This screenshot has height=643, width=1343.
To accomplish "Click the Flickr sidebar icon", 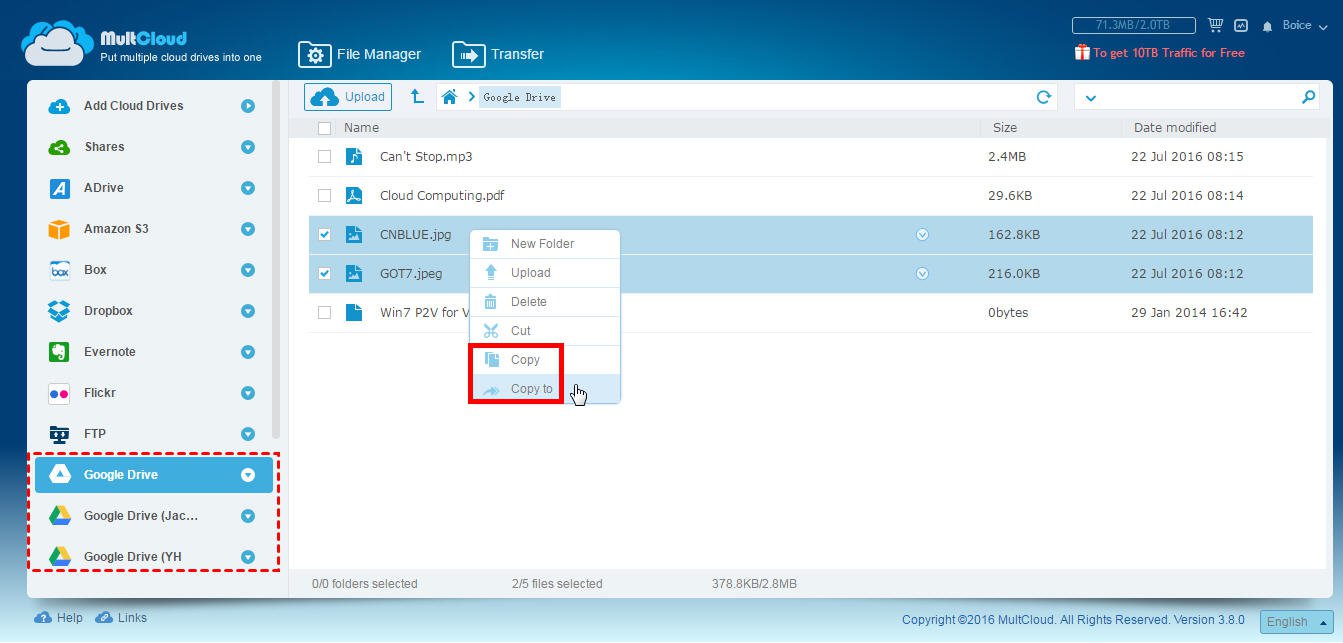I will 59,393.
